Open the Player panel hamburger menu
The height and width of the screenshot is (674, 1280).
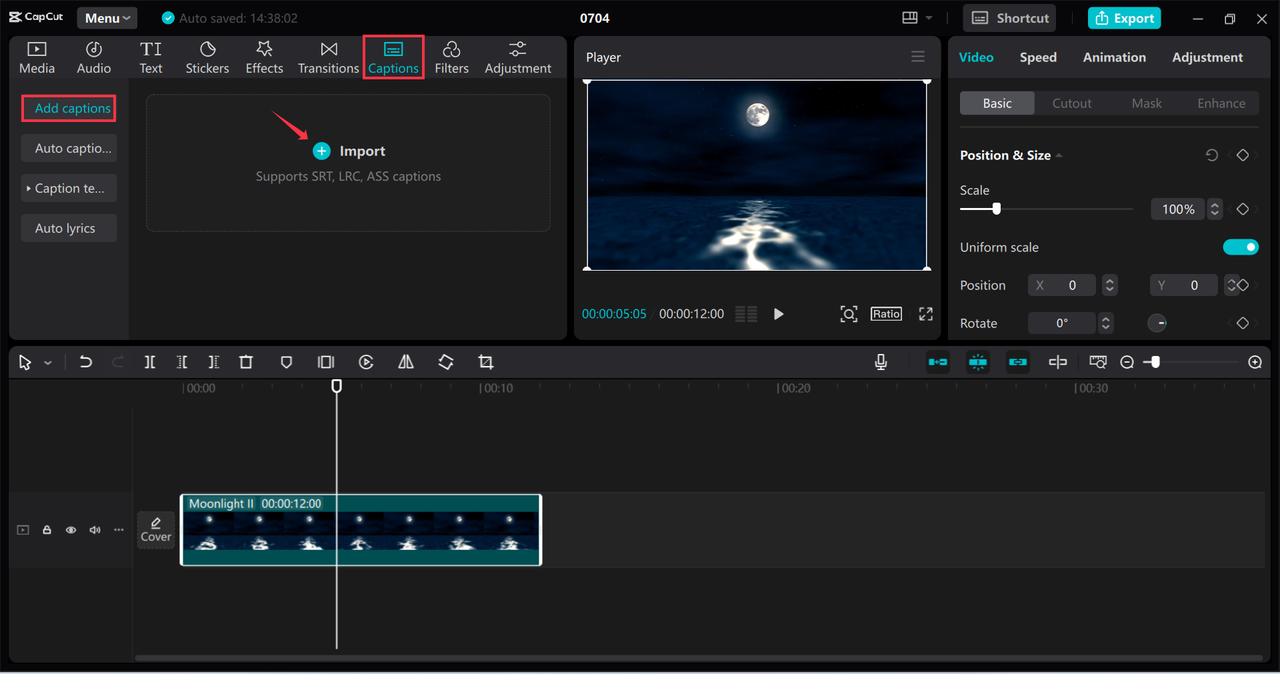918,57
